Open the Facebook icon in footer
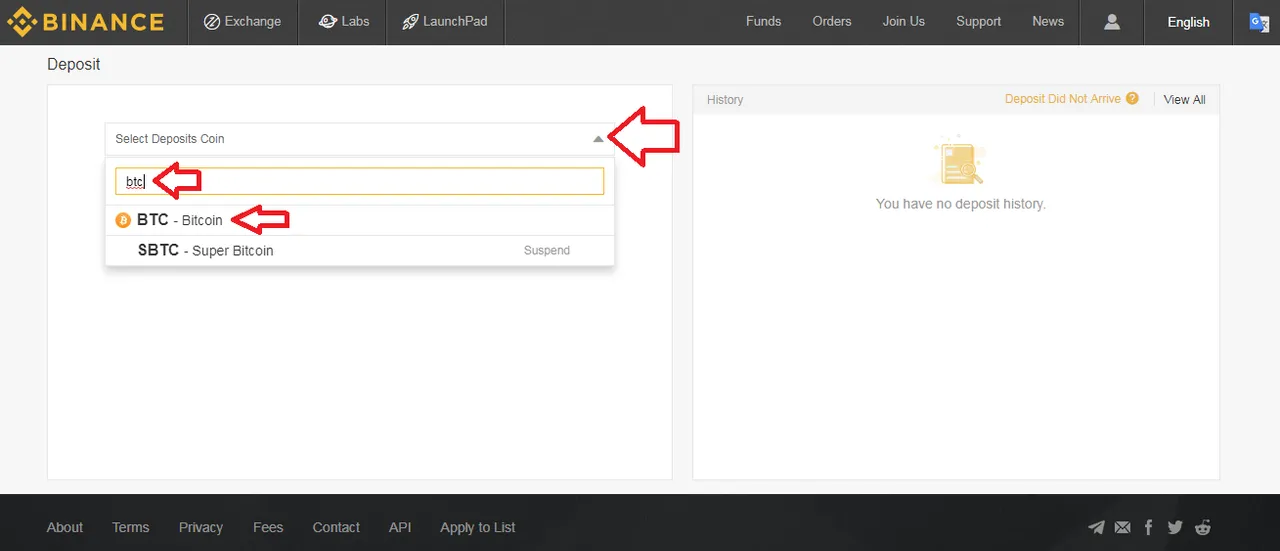 point(1148,527)
